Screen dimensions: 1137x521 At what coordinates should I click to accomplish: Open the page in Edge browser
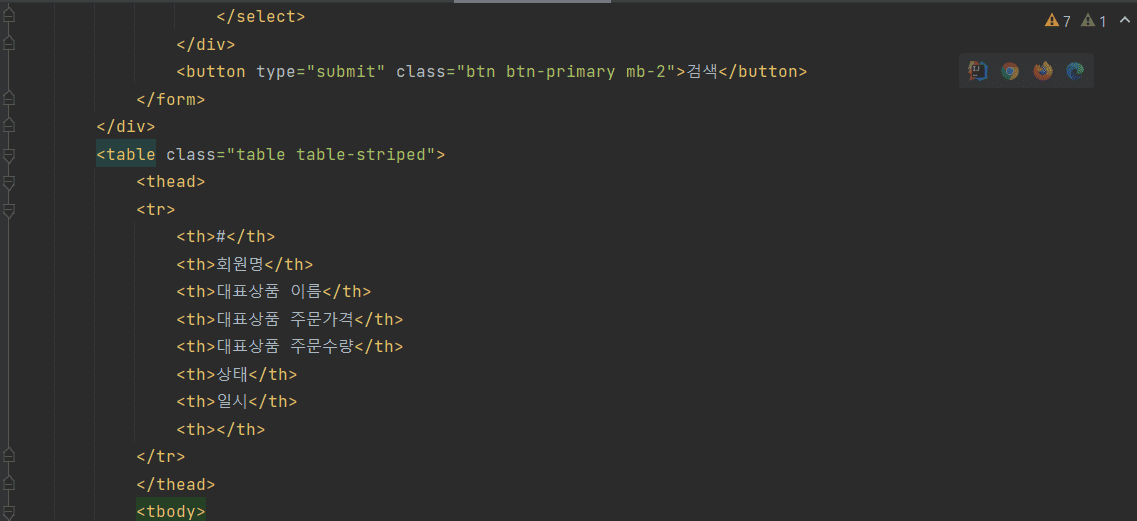click(1075, 70)
